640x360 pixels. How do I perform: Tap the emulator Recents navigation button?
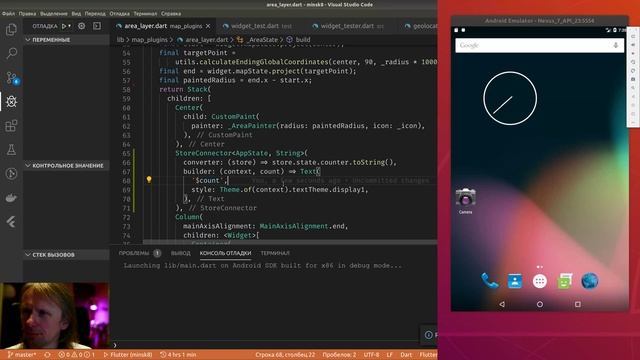point(578,304)
